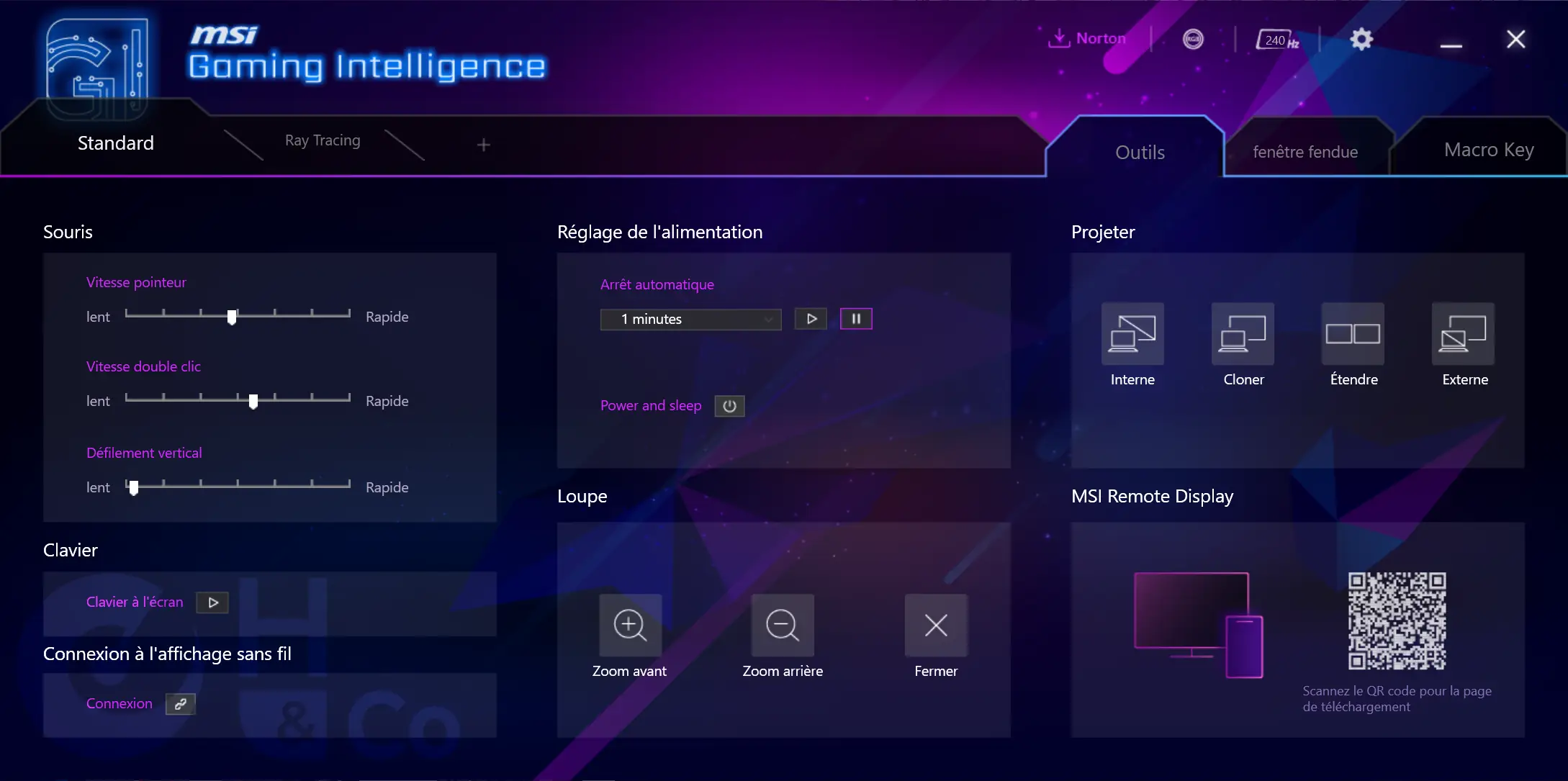This screenshot has height=781, width=1568.
Task: Enable the Arrêt automatique timer play button
Action: (x=811, y=318)
